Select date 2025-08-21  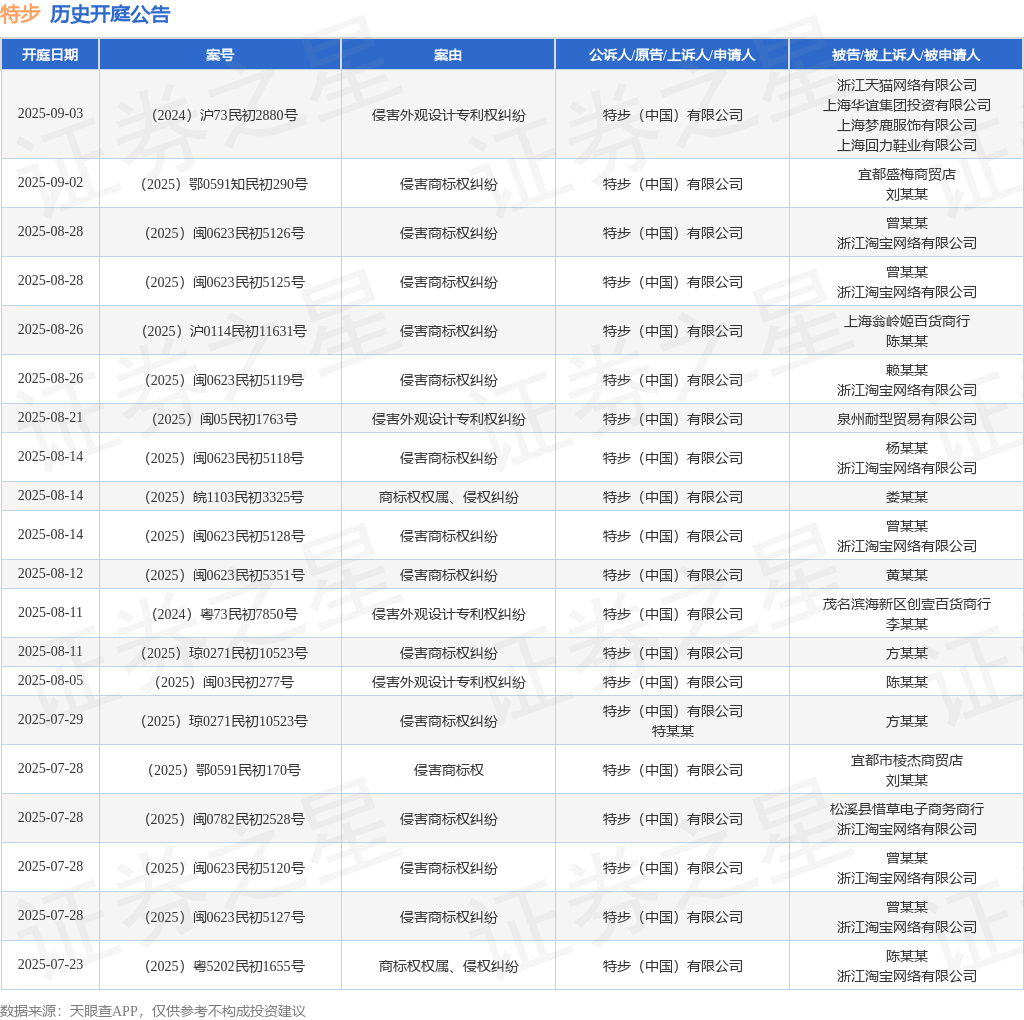[50, 417]
